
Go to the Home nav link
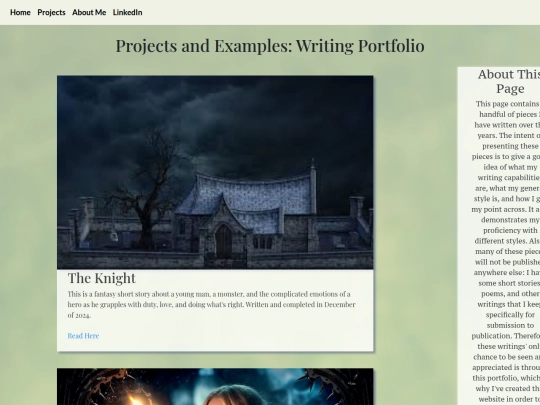[20, 12]
